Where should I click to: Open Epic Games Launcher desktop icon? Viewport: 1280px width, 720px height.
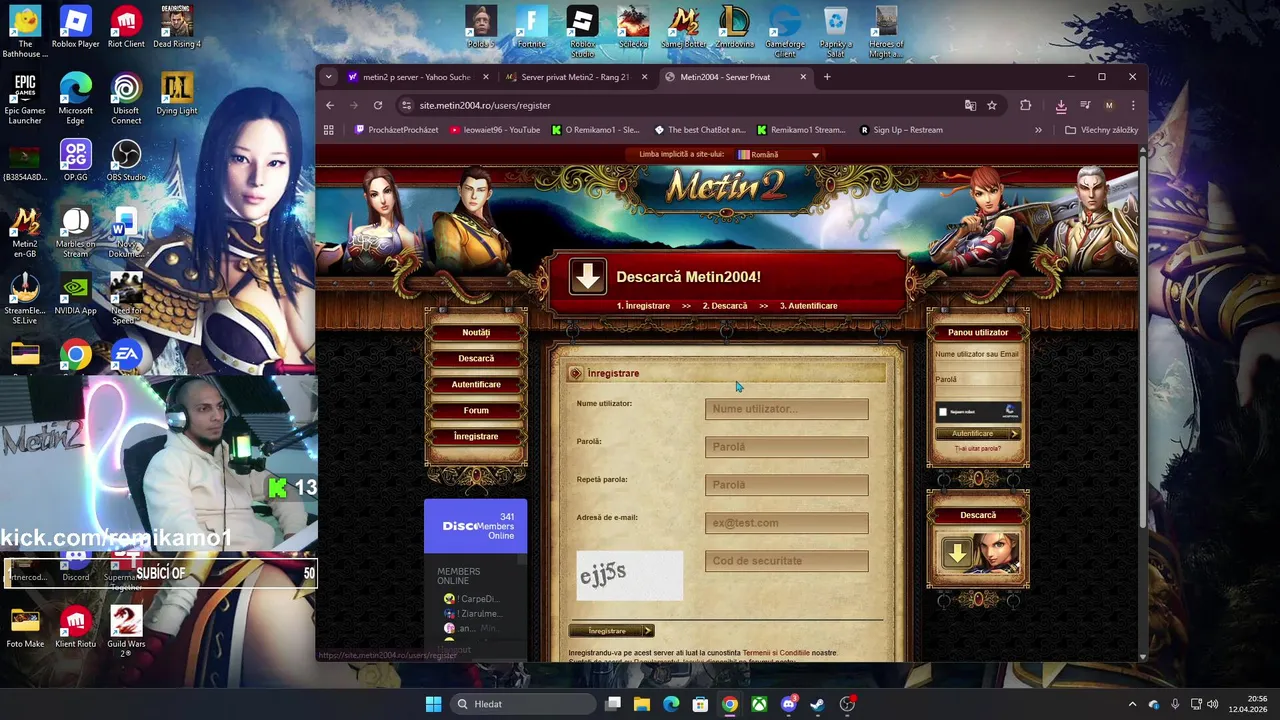25,98
